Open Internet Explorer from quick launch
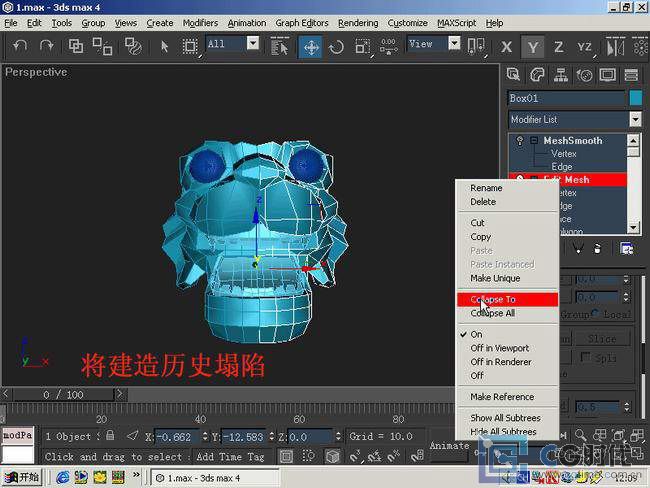 click(63, 478)
